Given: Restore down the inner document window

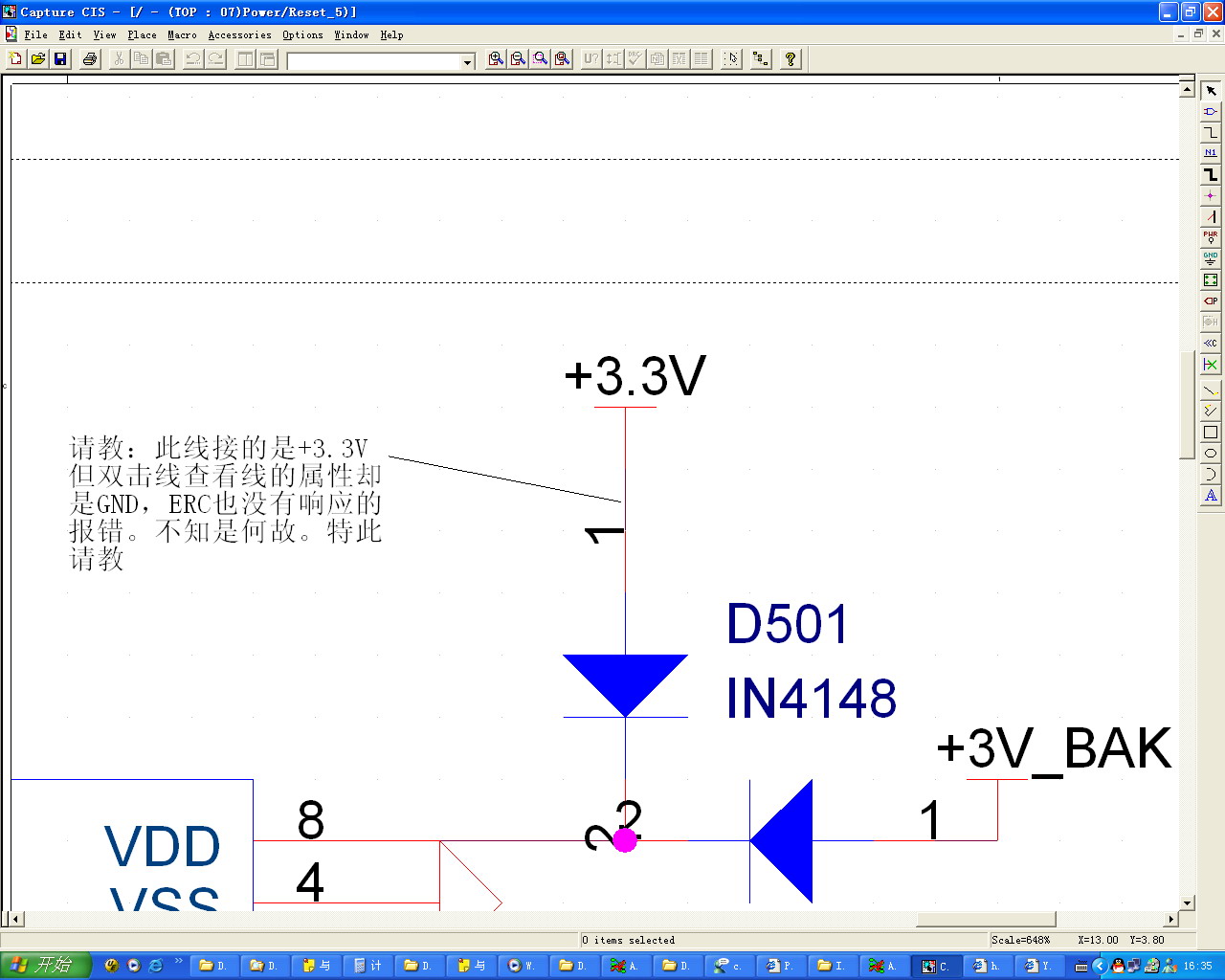Looking at the screenshot, I should point(1198,33).
